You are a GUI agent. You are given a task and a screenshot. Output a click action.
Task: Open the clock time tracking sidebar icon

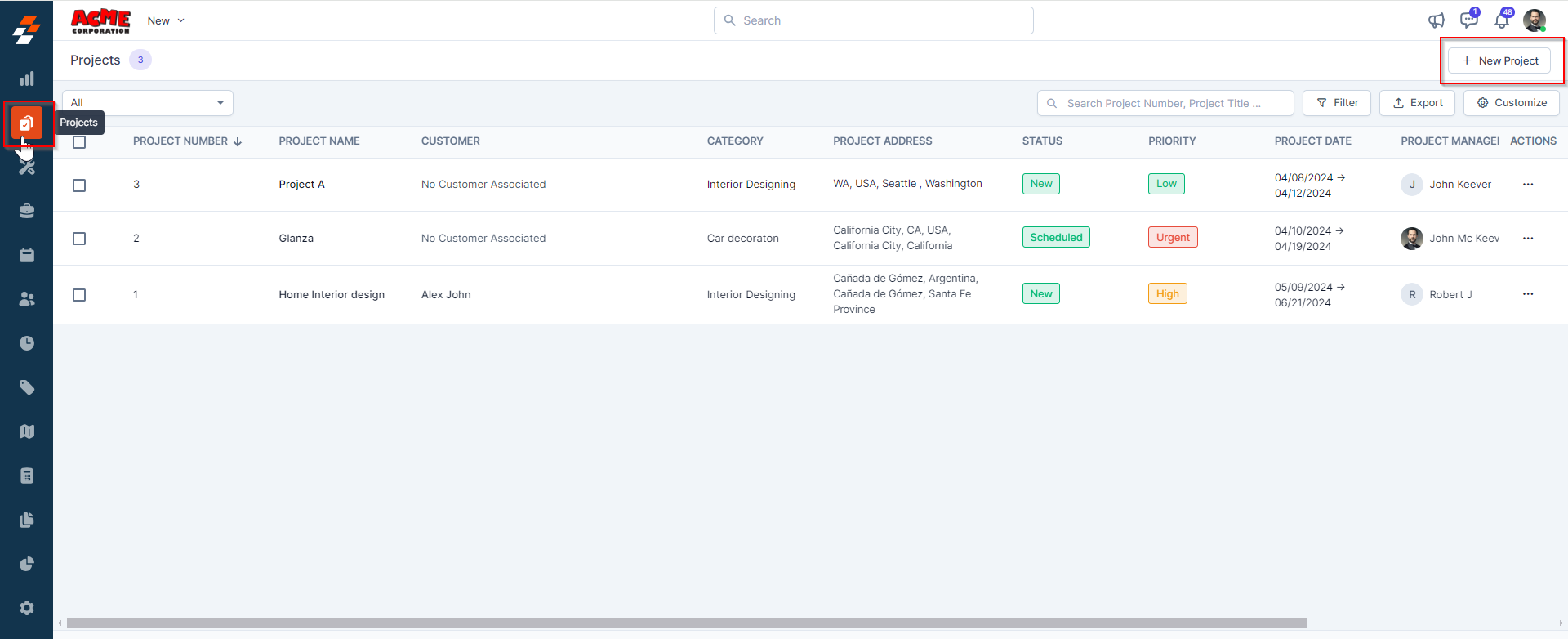27,343
